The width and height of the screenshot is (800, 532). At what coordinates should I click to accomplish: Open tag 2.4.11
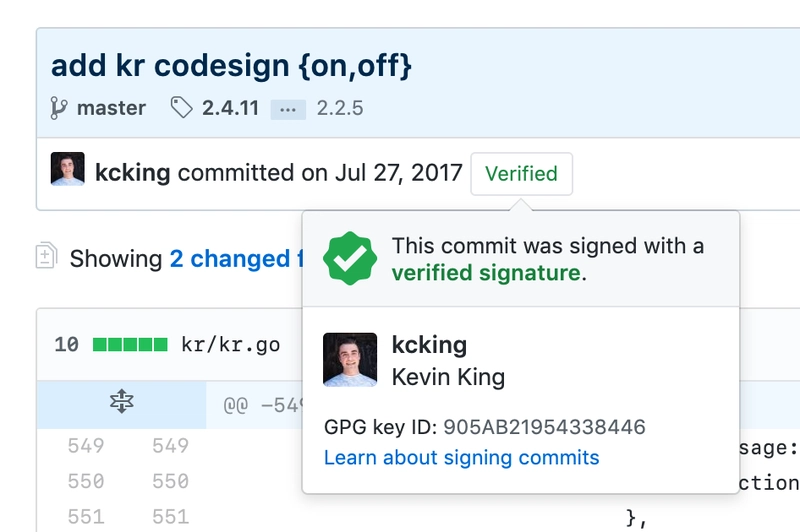tap(230, 108)
